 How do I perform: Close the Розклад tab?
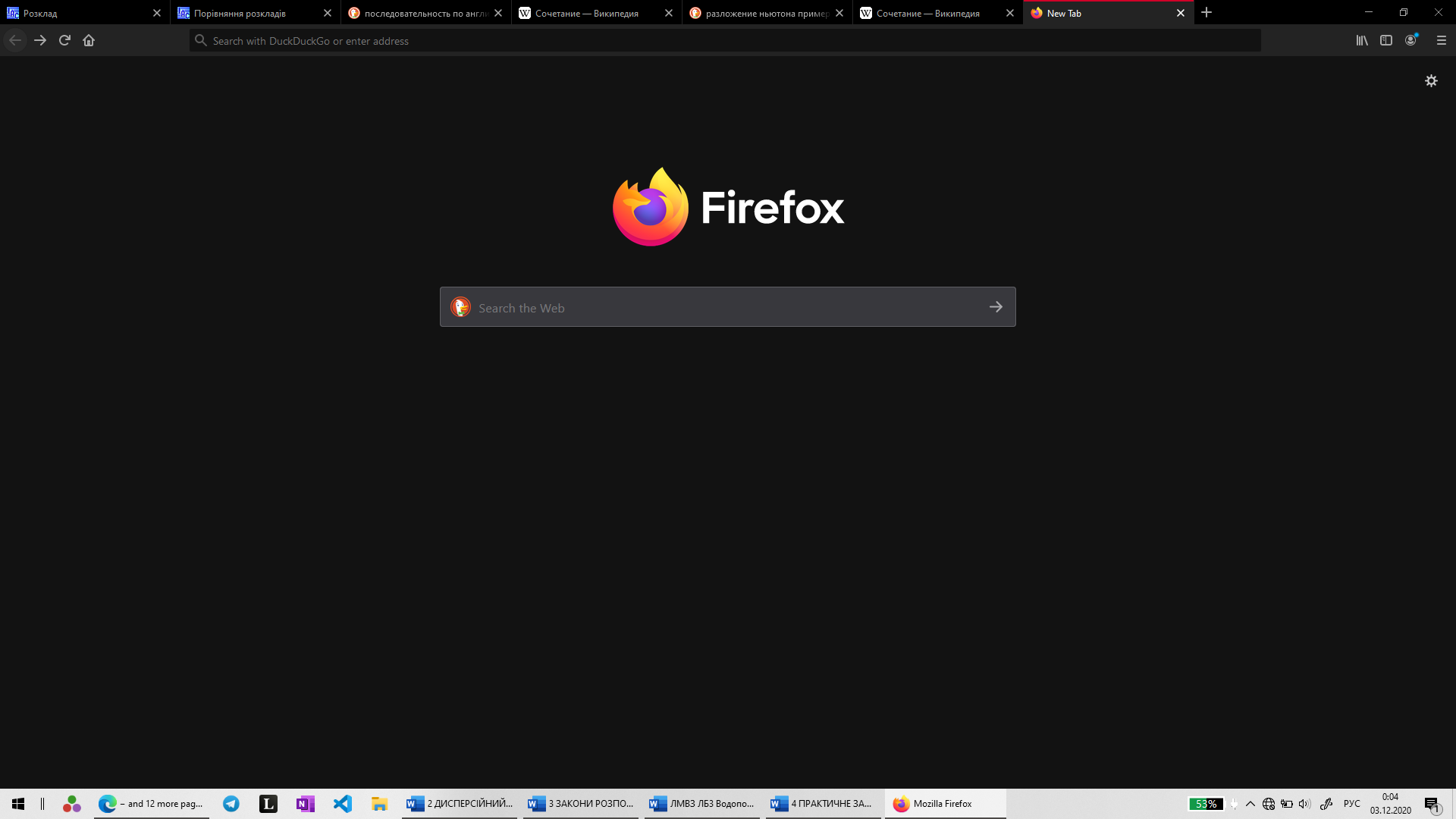click(x=157, y=13)
